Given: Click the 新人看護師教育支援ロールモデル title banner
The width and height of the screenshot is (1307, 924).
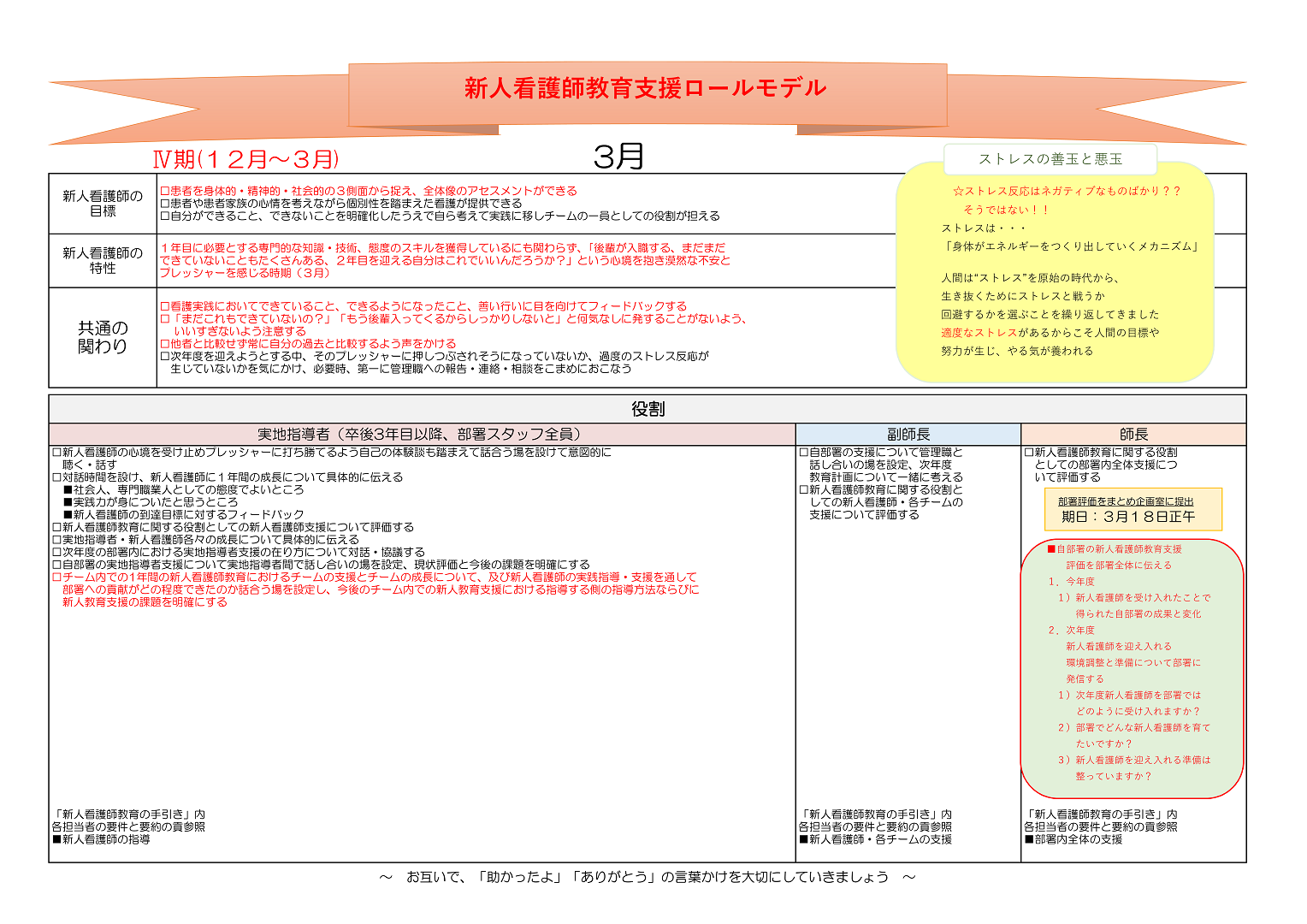Looking at the screenshot, I should click(x=646, y=88).
